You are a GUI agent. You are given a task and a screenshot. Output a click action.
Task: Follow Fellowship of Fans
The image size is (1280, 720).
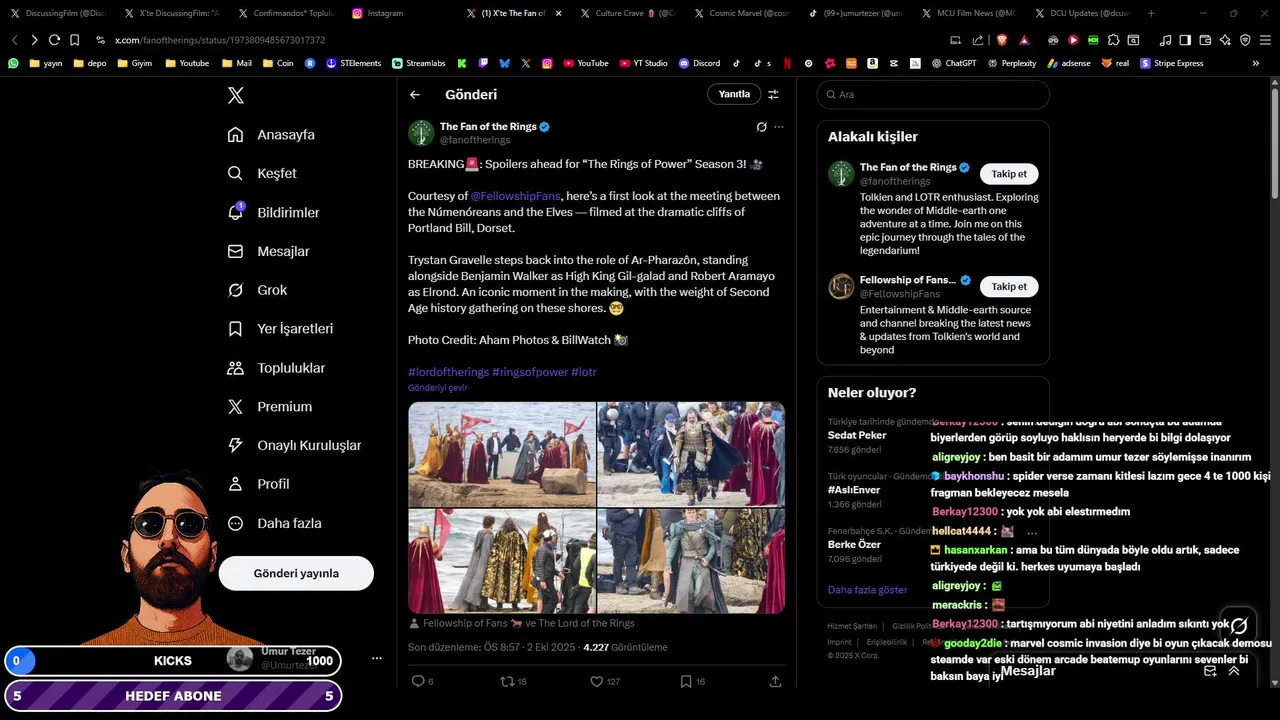pyautogui.click(x=1009, y=286)
